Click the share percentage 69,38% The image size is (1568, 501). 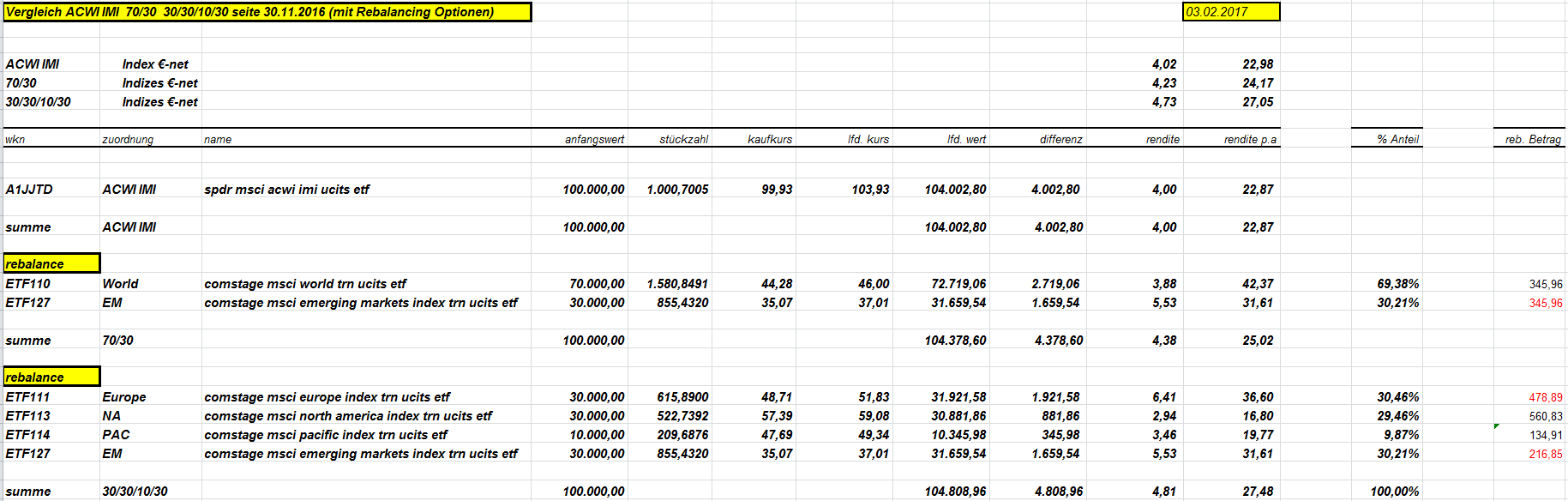[x=1398, y=284]
